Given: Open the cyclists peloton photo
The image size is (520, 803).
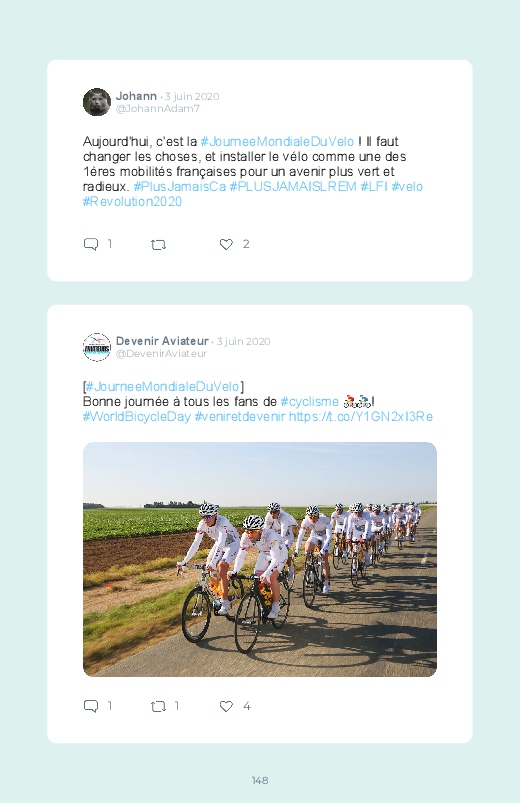Looking at the screenshot, I should pyautogui.click(x=260, y=559).
